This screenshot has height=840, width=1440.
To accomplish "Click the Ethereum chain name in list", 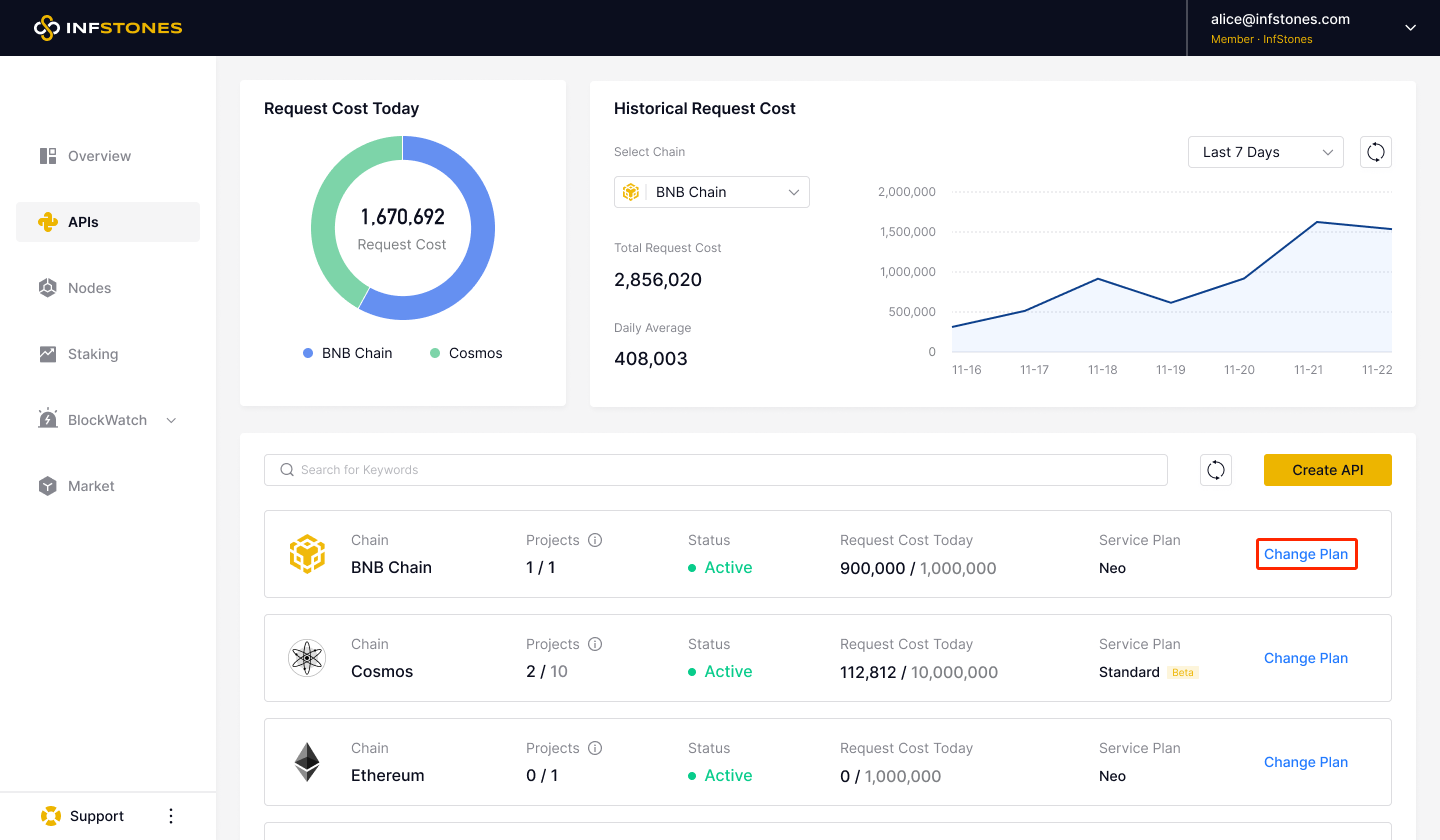I will point(388,775).
